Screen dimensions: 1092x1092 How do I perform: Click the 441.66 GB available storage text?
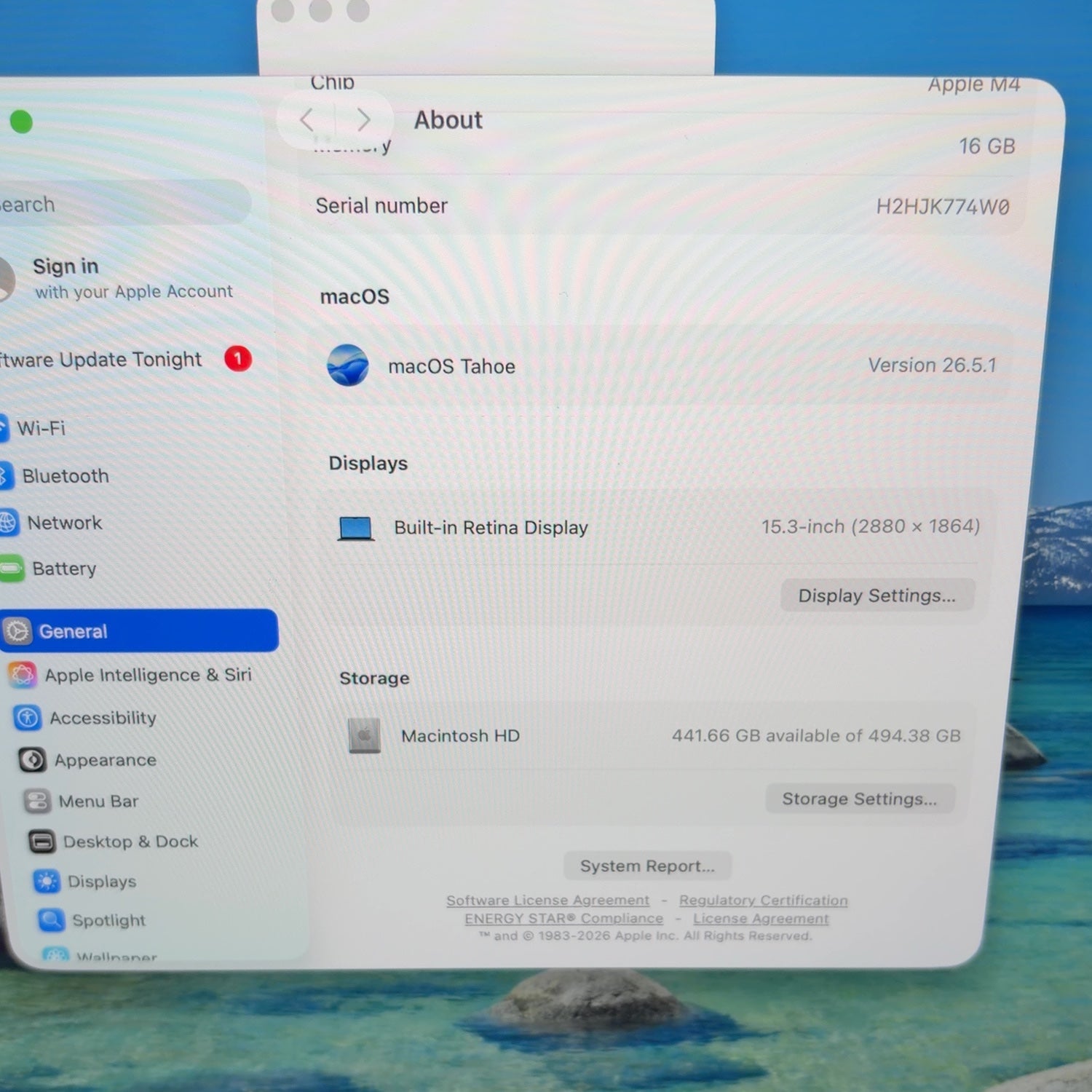[816, 736]
